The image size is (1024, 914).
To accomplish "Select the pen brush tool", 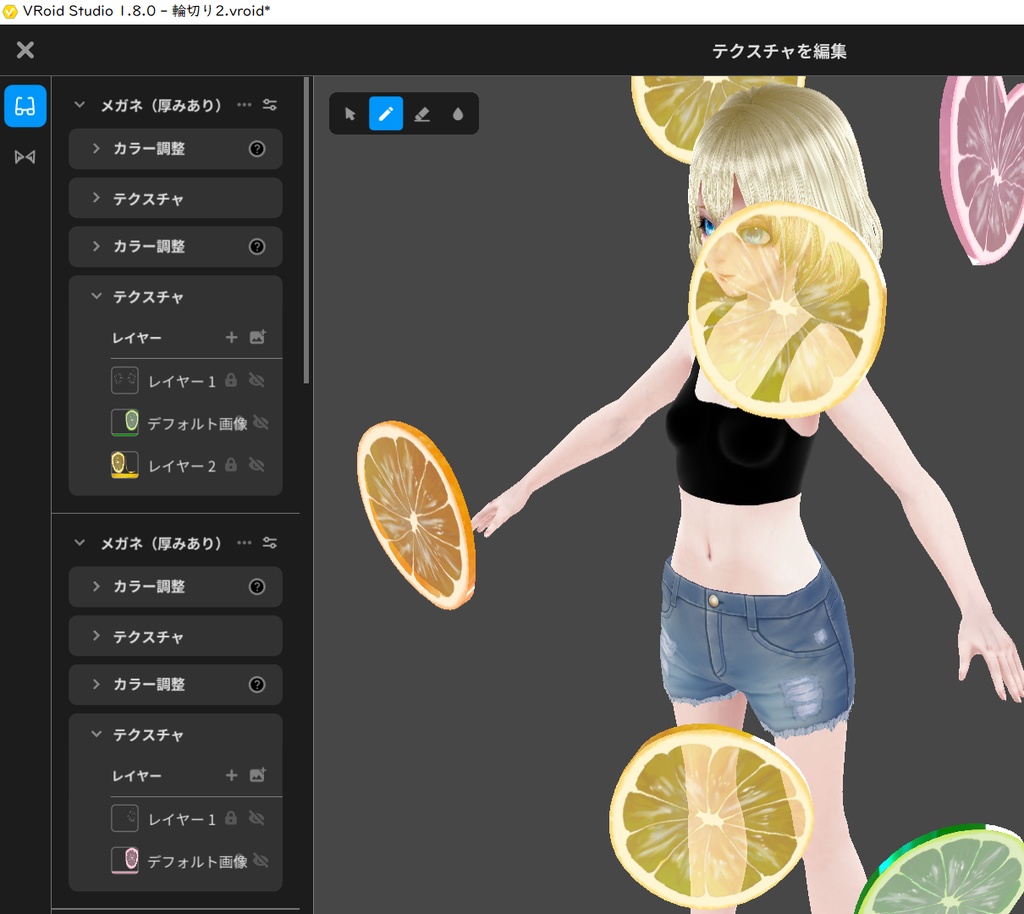I will click(x=386, y=114).
